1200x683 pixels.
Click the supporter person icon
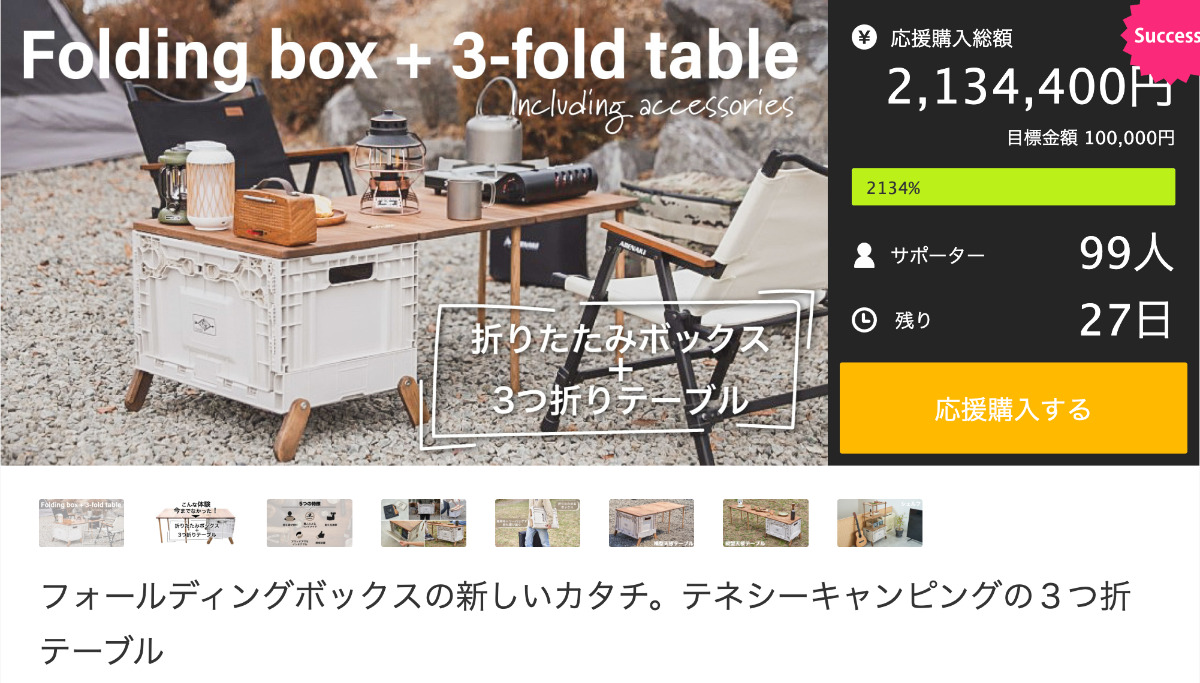click(864, 256)
